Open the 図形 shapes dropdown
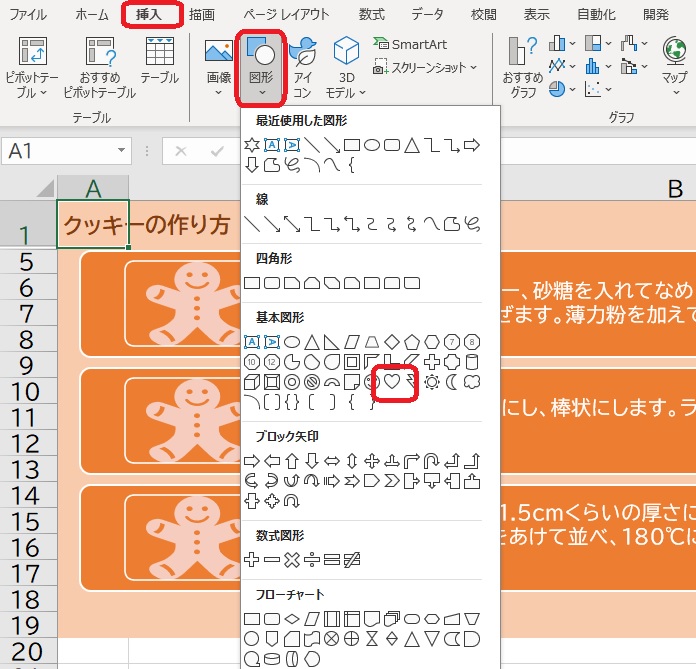Image resolution: width=696 pixels, height=669 pixels. point(261,68)
